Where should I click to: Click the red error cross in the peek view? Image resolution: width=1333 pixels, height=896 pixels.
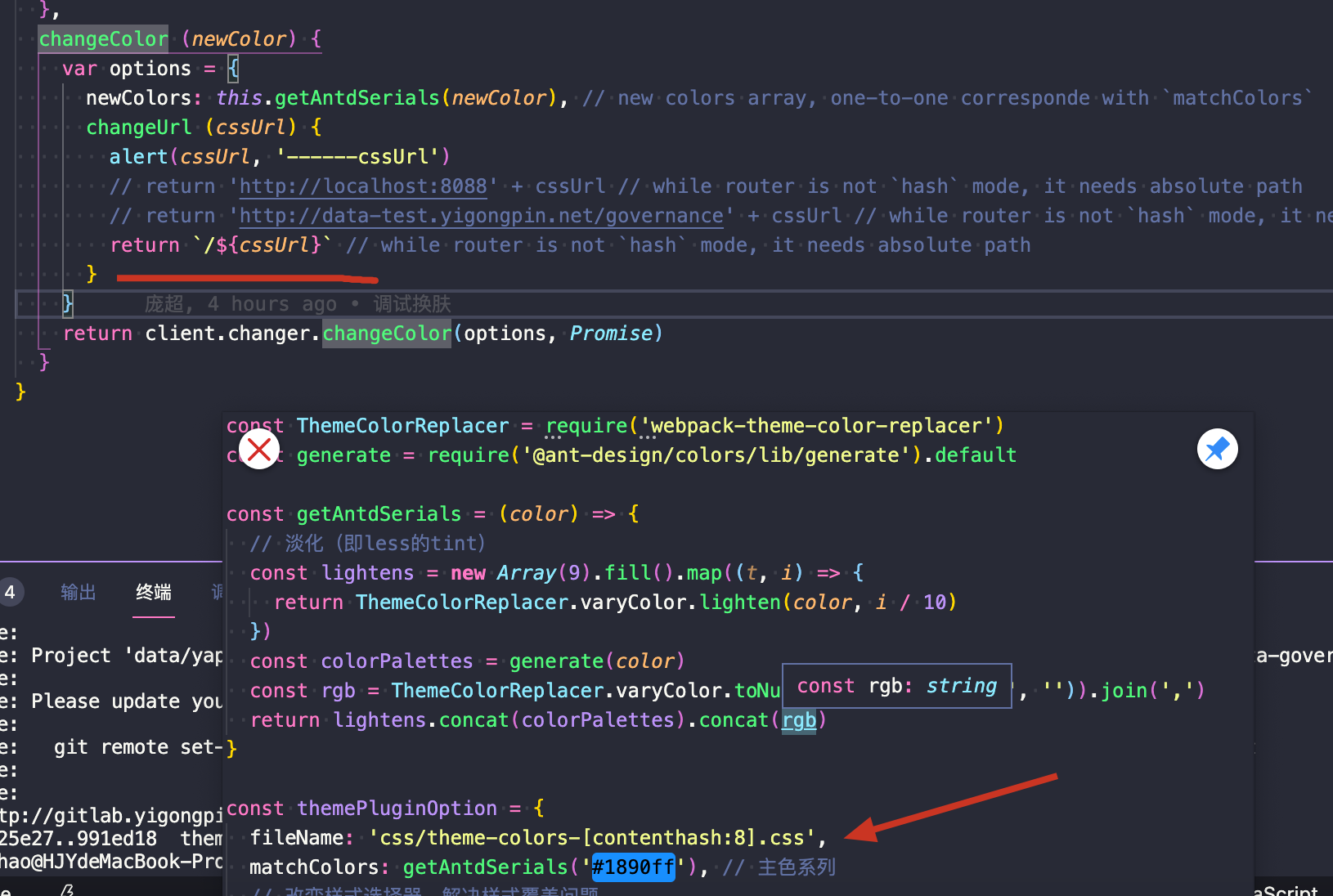[x=259, y=449]
